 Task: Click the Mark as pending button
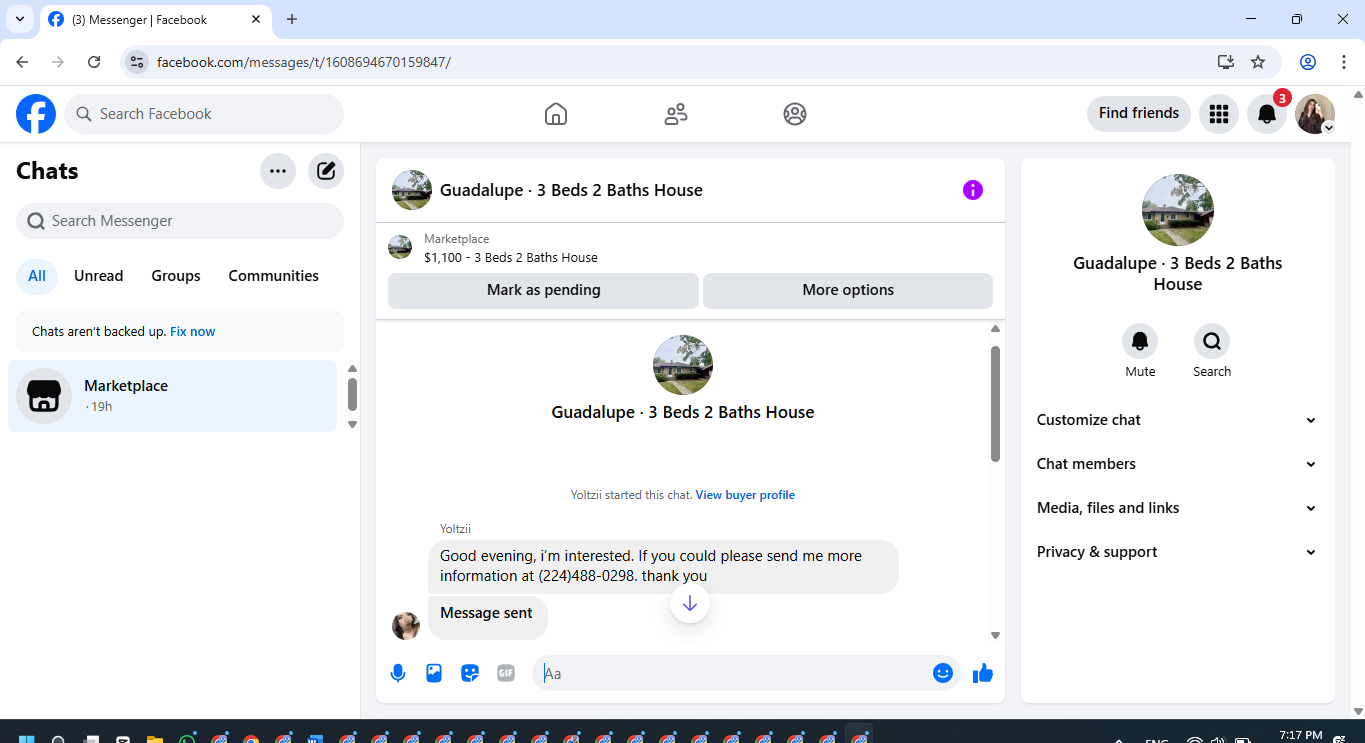pyautogui.click(x=543, y=290)
